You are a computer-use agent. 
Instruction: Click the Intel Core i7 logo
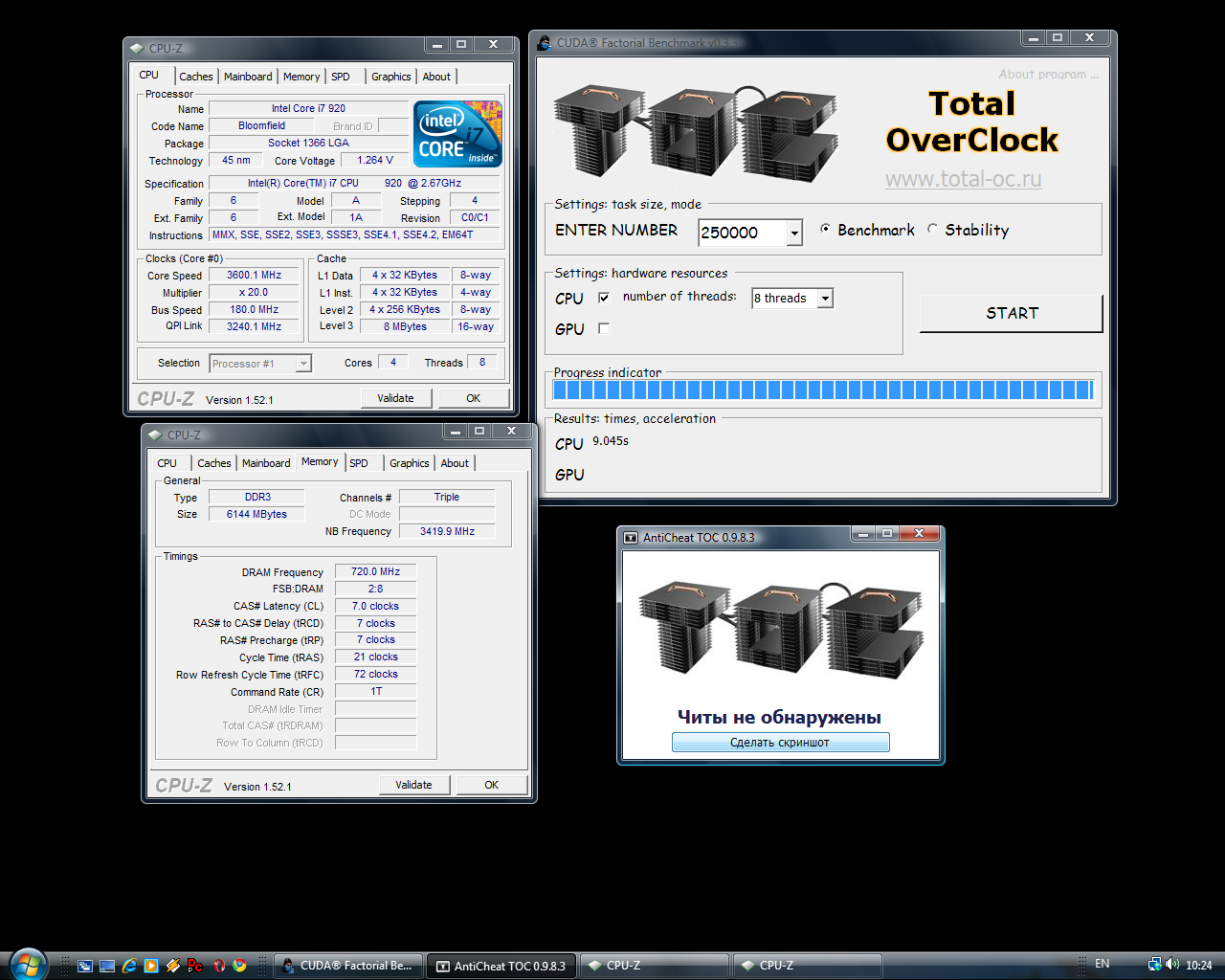point(457,135)
